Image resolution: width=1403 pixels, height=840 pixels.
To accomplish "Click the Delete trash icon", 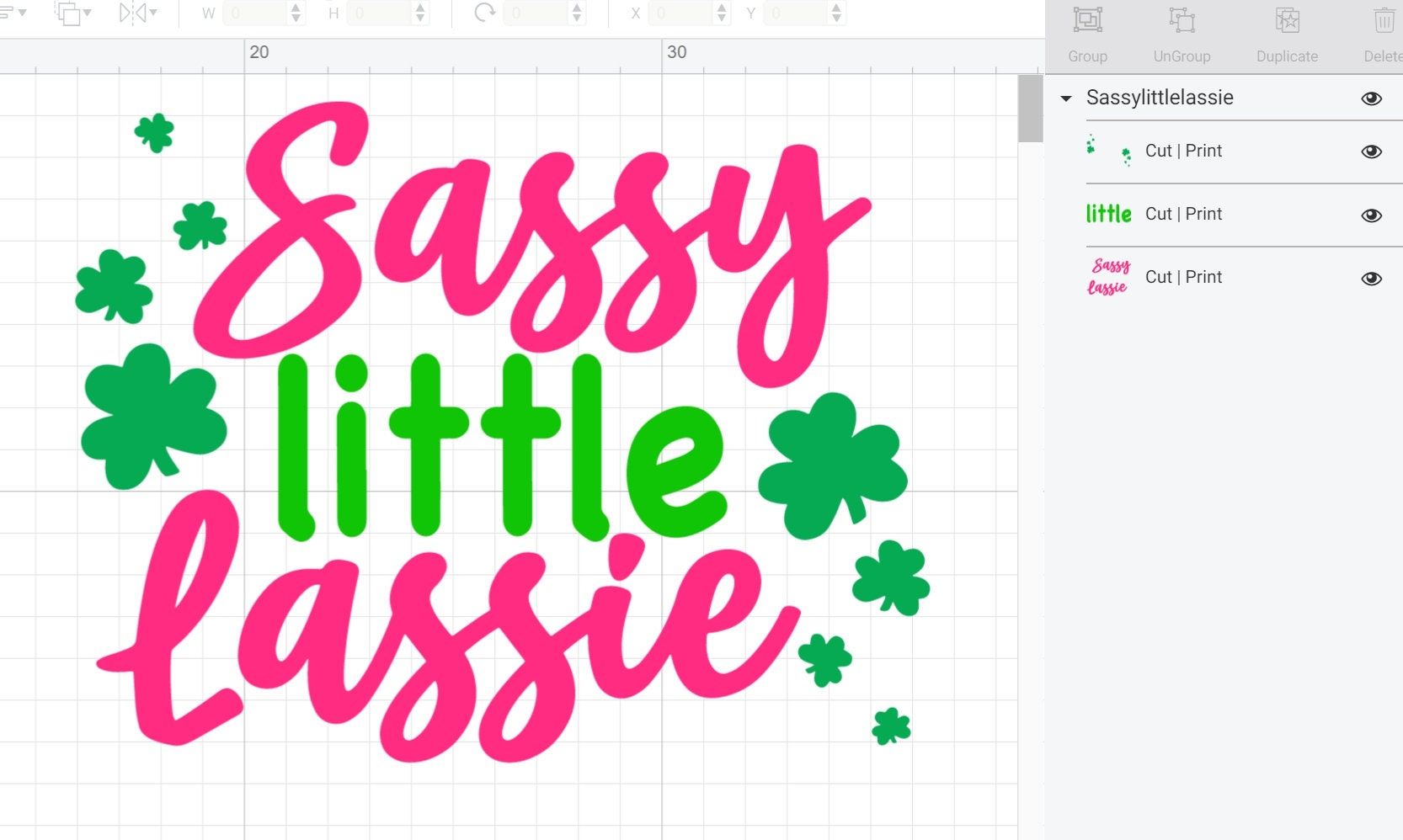I will pos(1382,21).
